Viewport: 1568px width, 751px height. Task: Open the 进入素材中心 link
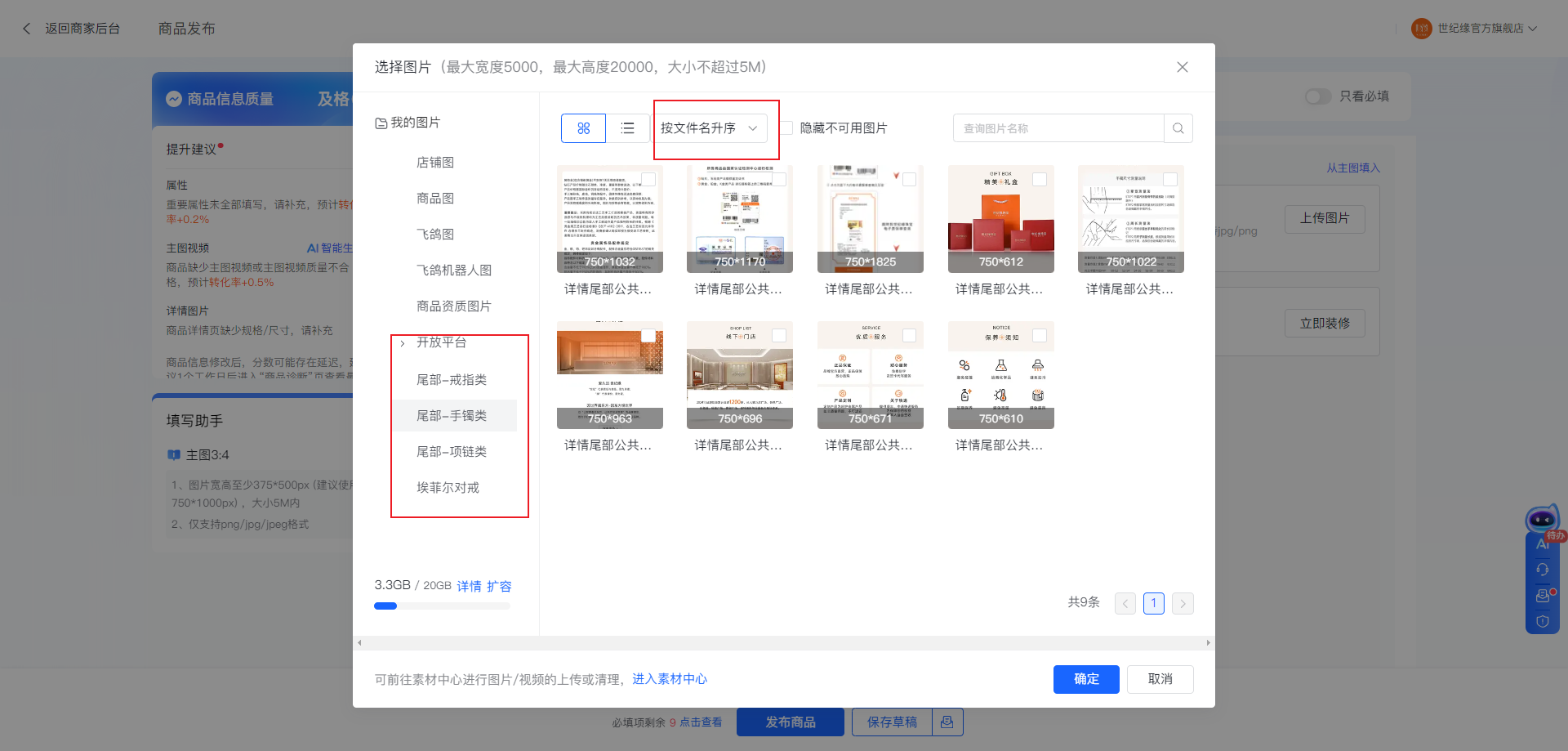(669, 679)
